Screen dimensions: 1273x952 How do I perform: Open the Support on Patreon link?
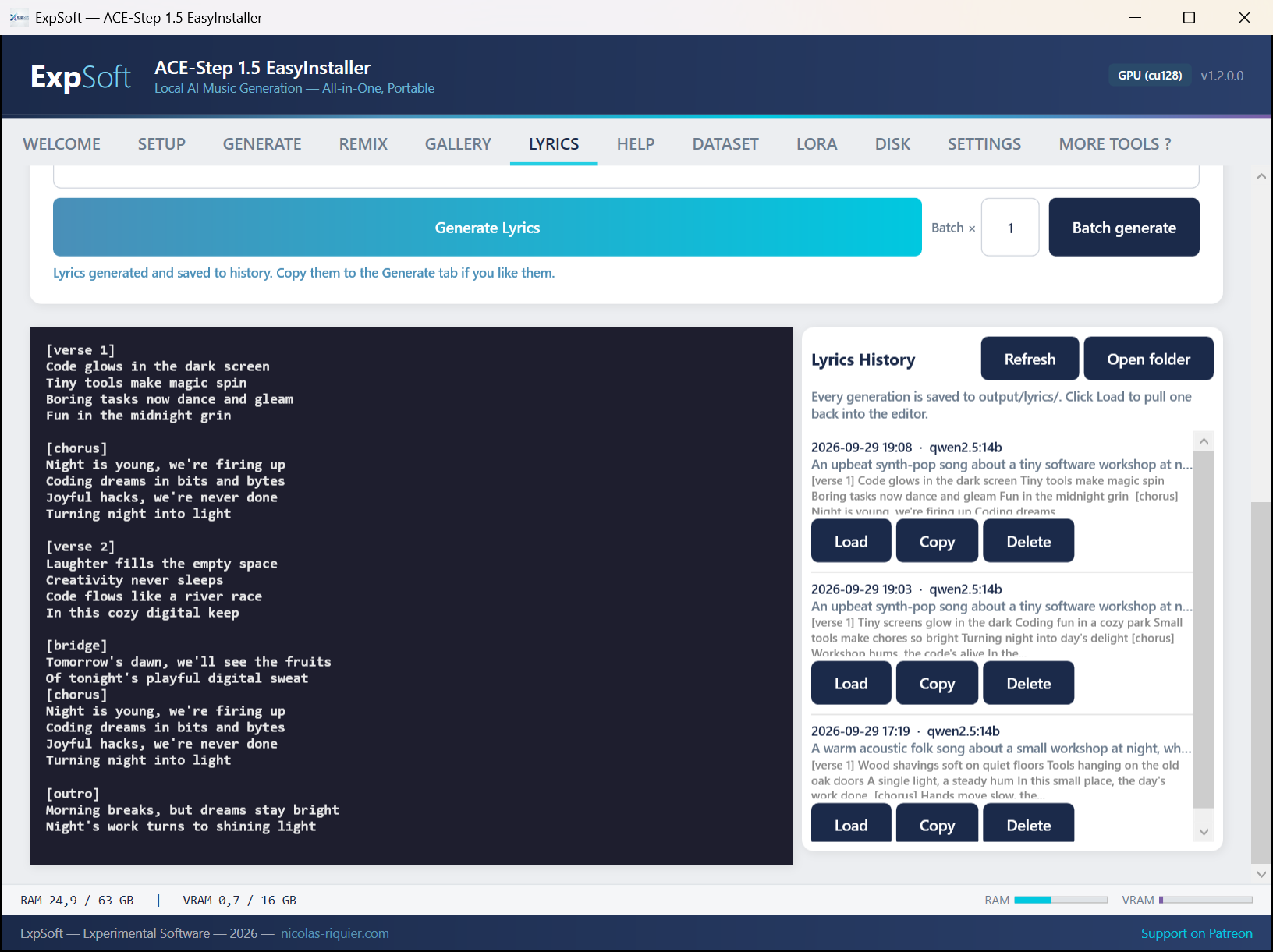1197,933
